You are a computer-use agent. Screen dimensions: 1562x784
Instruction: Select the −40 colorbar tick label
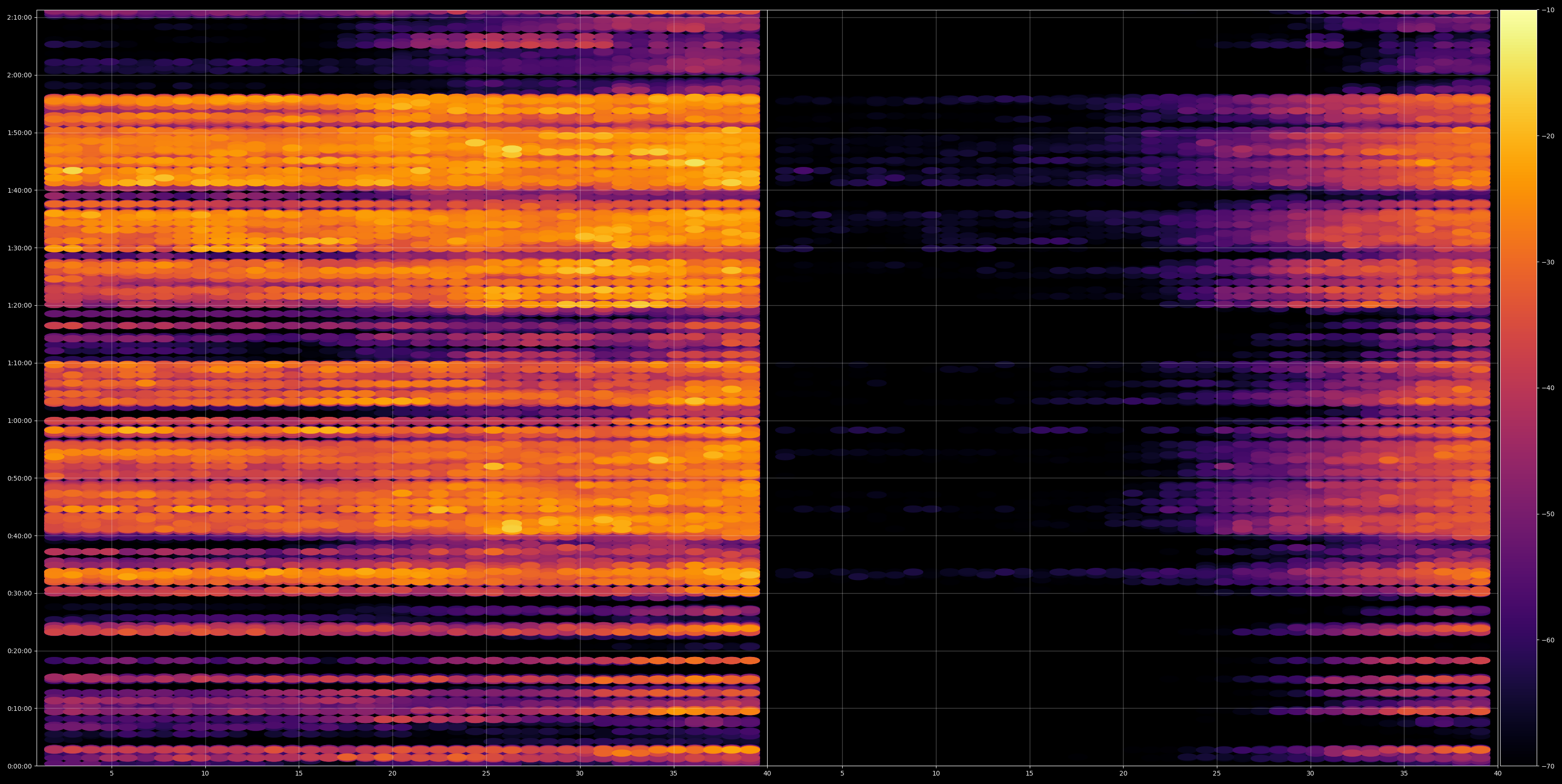tap(1549, 388)
